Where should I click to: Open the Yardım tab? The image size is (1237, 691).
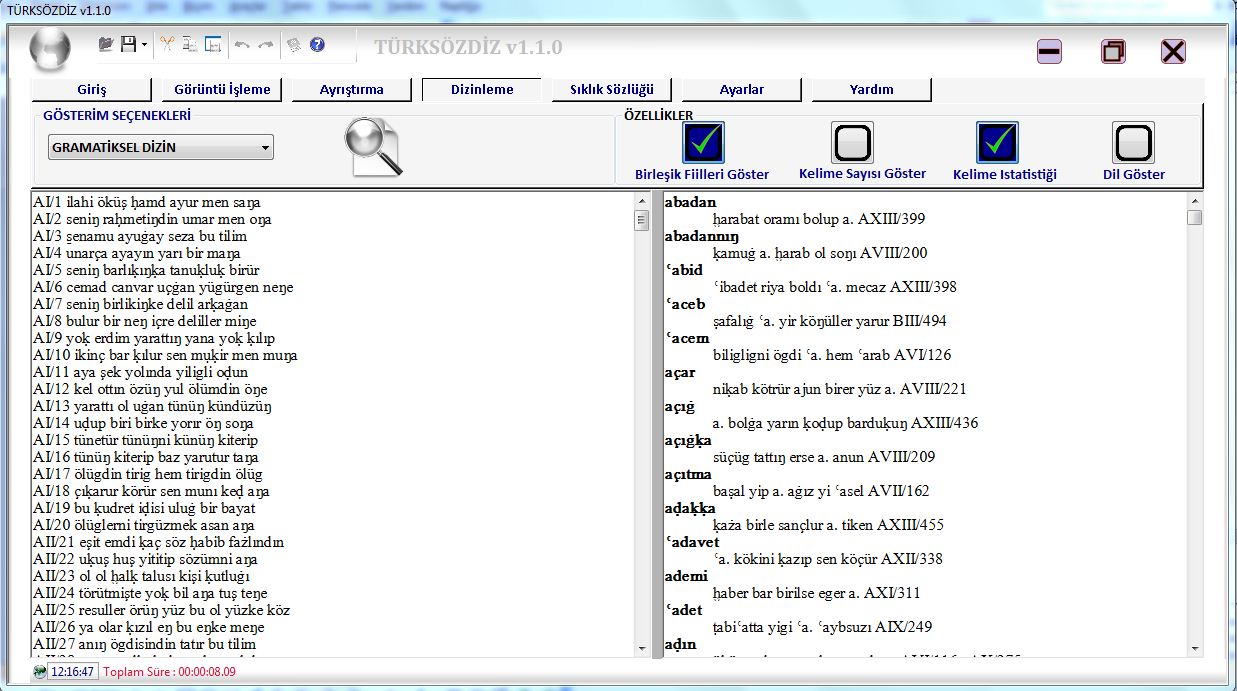871,89
